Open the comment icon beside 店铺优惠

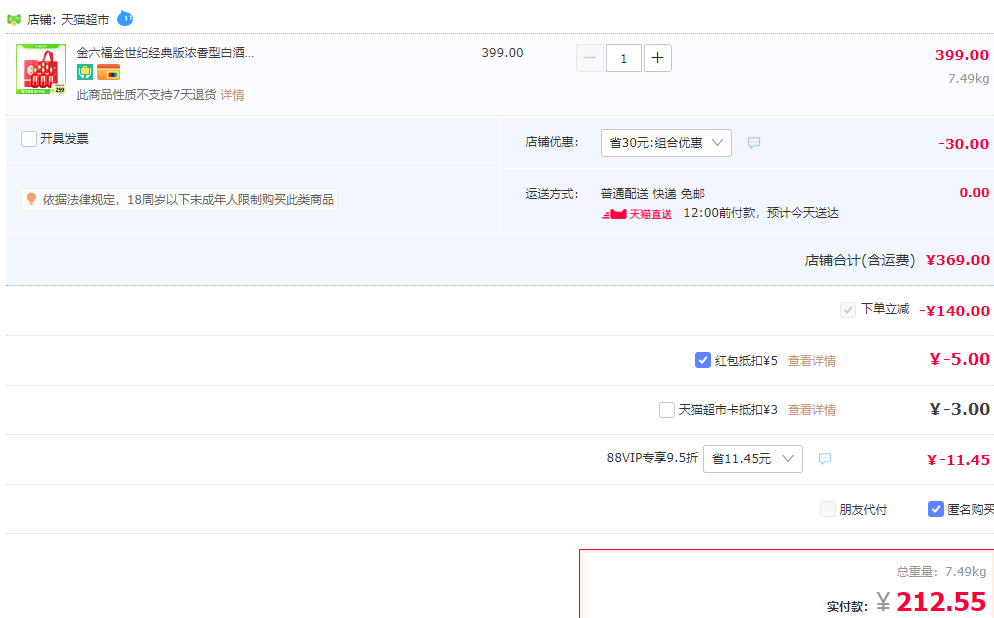[754, 143]
